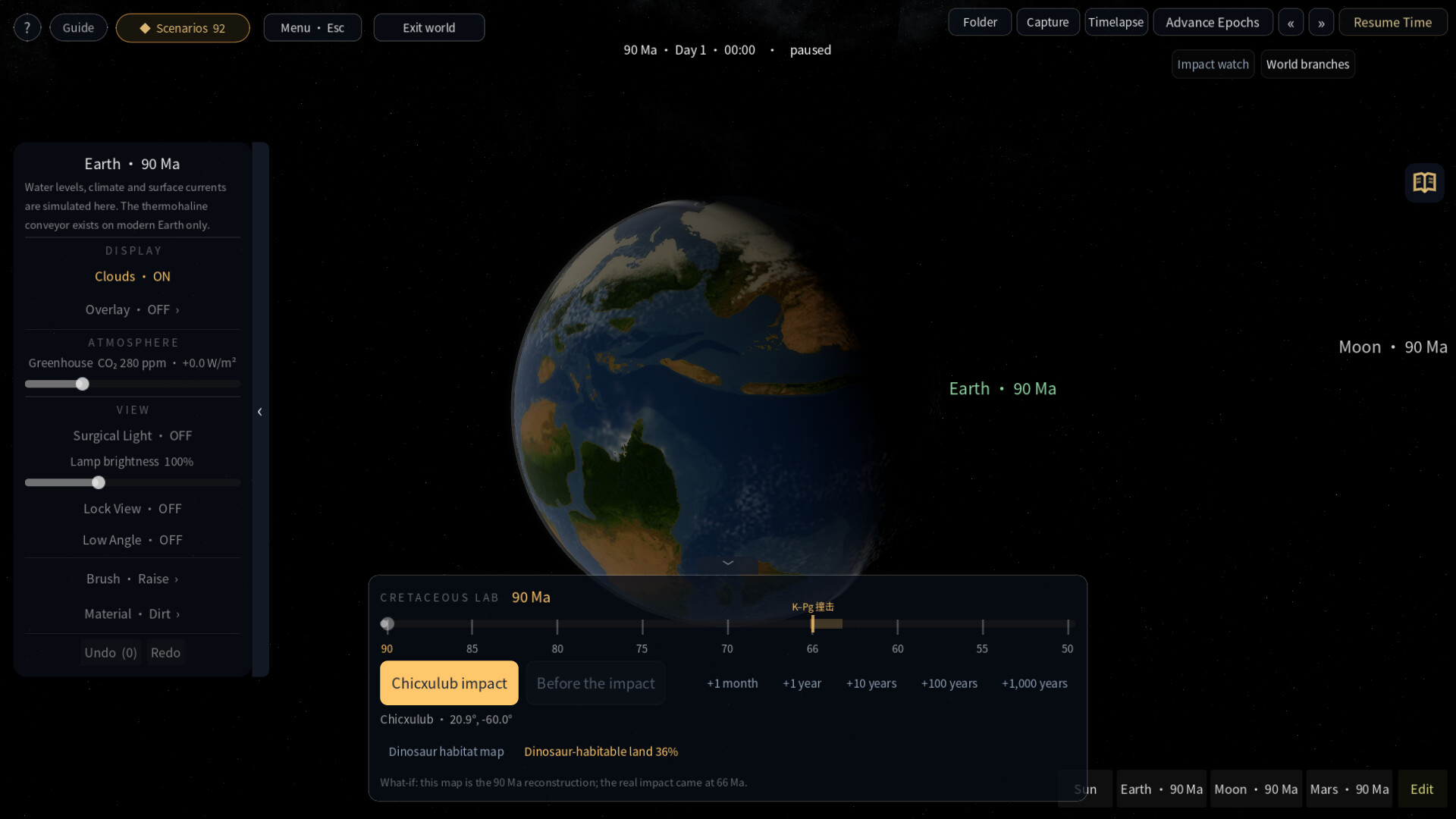Select Before the impact
The image size is (1456, 819).
595,683
